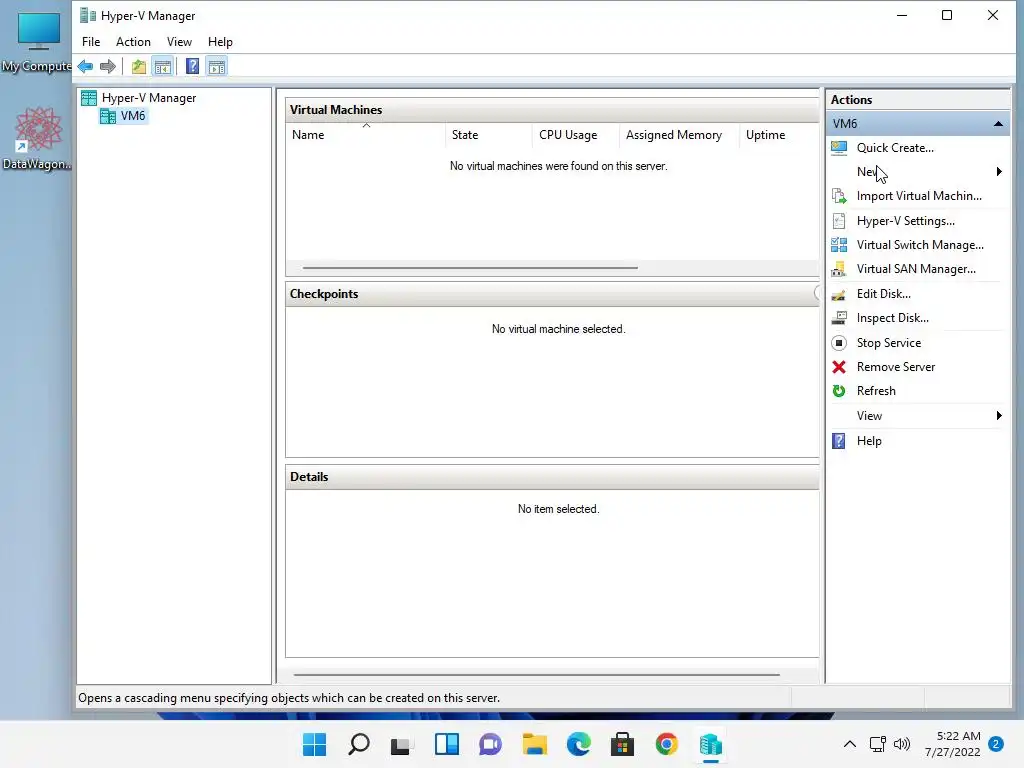Viewport: 1024px width, 768px height.
Task: Show hidden icons in the system tray
Action: click(850, 744)
